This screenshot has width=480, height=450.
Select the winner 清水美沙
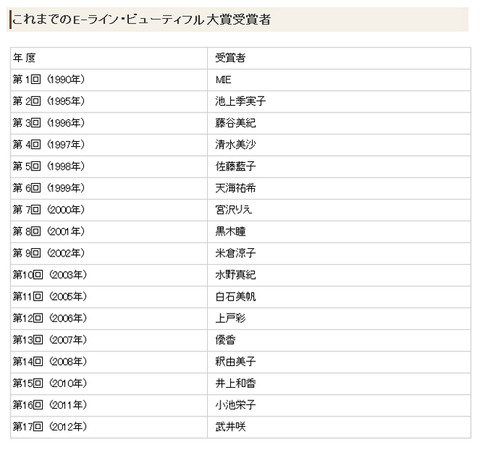[235, 145]
